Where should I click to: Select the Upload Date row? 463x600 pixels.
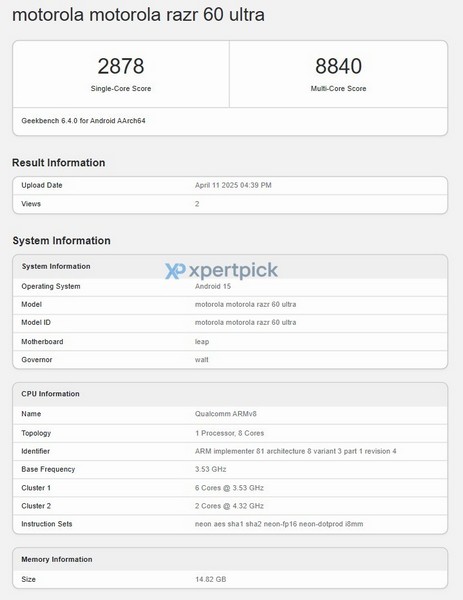pyautogui.click(x=230, y=186)
